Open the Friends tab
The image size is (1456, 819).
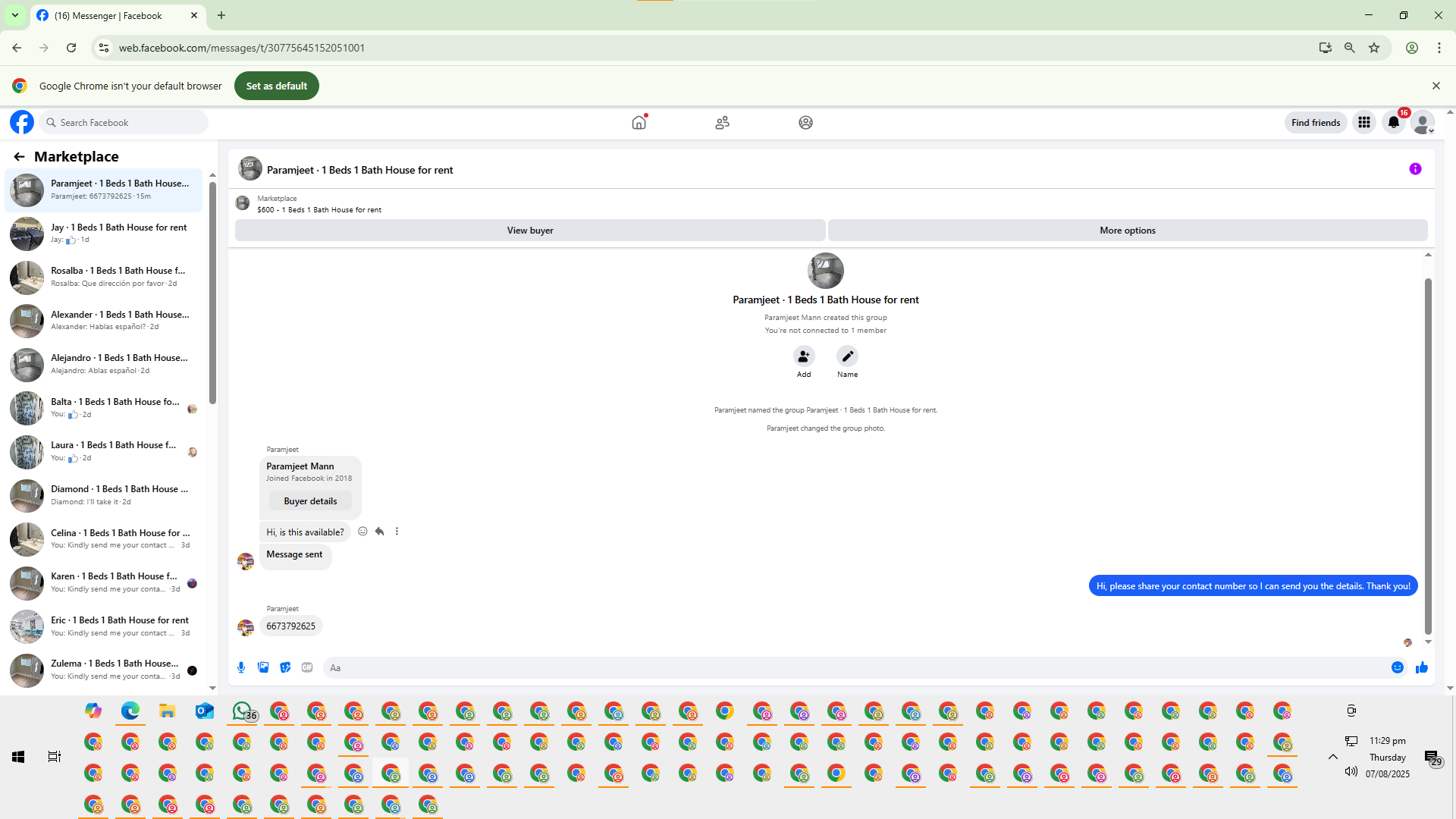pos(722,122)
